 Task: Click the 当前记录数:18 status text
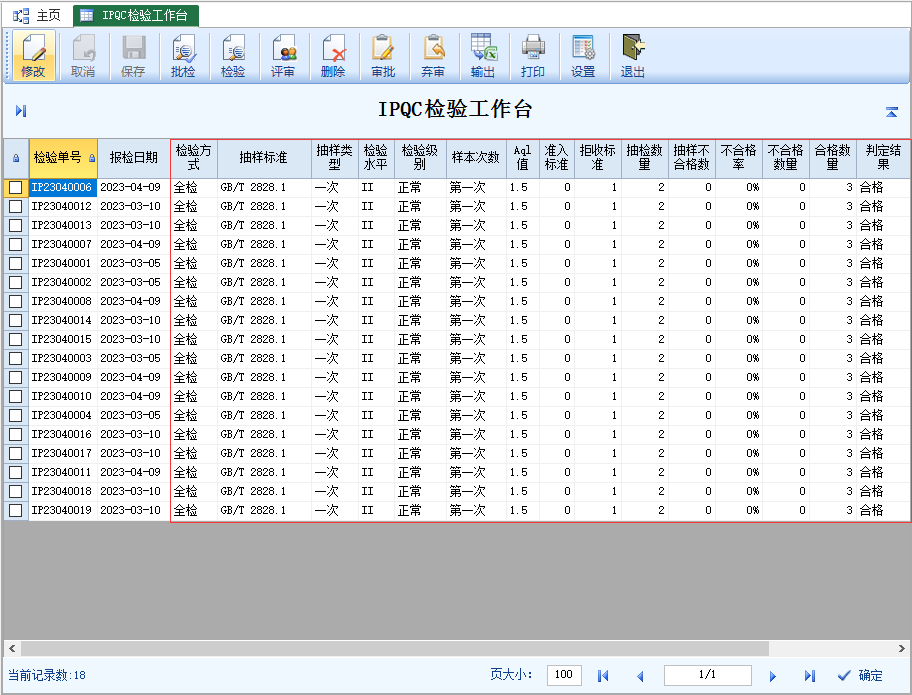coord(47,675)
